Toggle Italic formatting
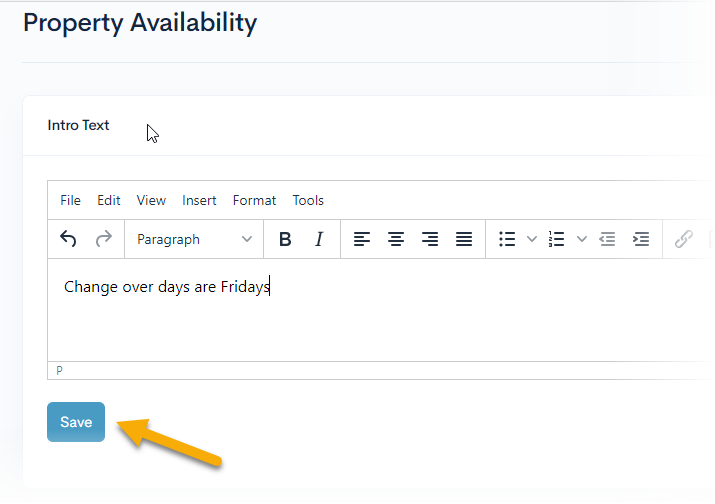Image resolution: width=715 pixels, height=504 pixels. click(319, 239)
